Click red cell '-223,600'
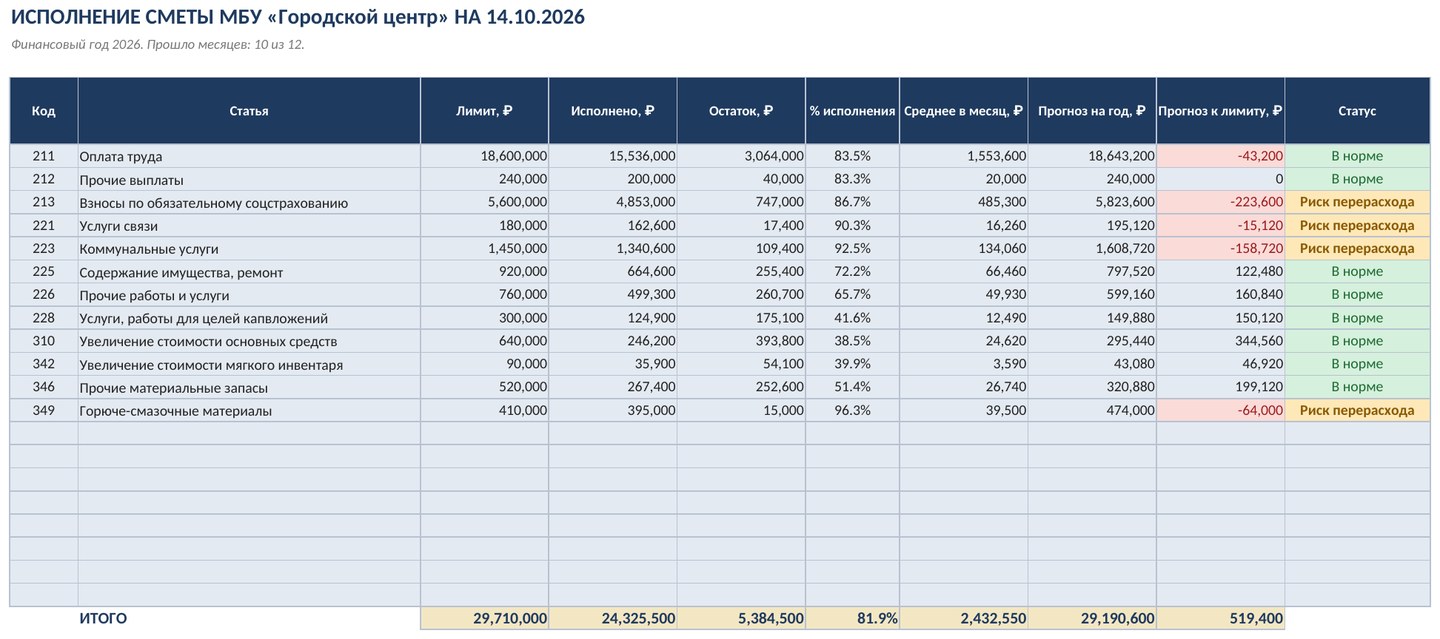Viewport: 1440px width, 639px height. 1221,202
